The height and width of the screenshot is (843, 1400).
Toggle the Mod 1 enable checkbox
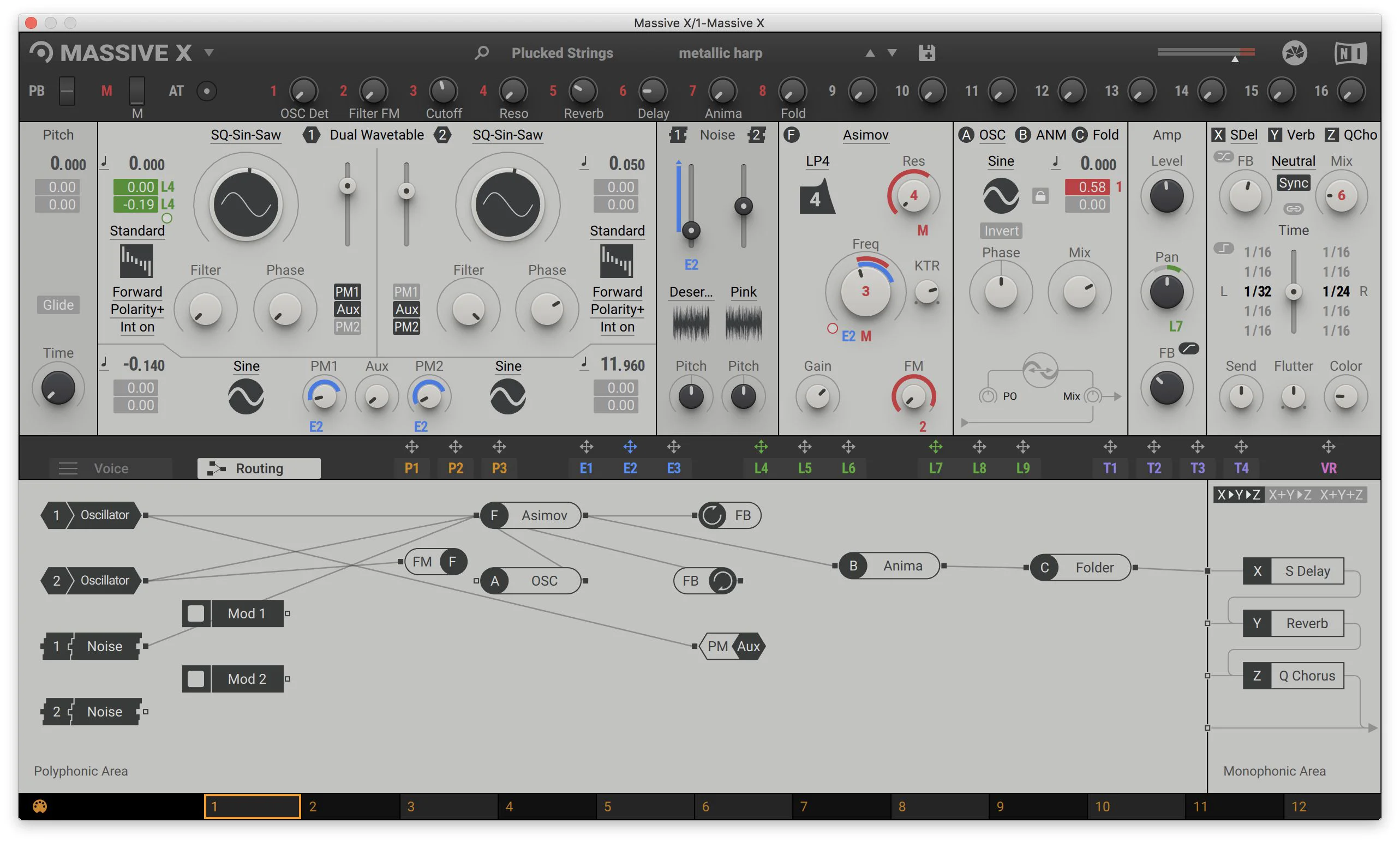click(196, 613)
